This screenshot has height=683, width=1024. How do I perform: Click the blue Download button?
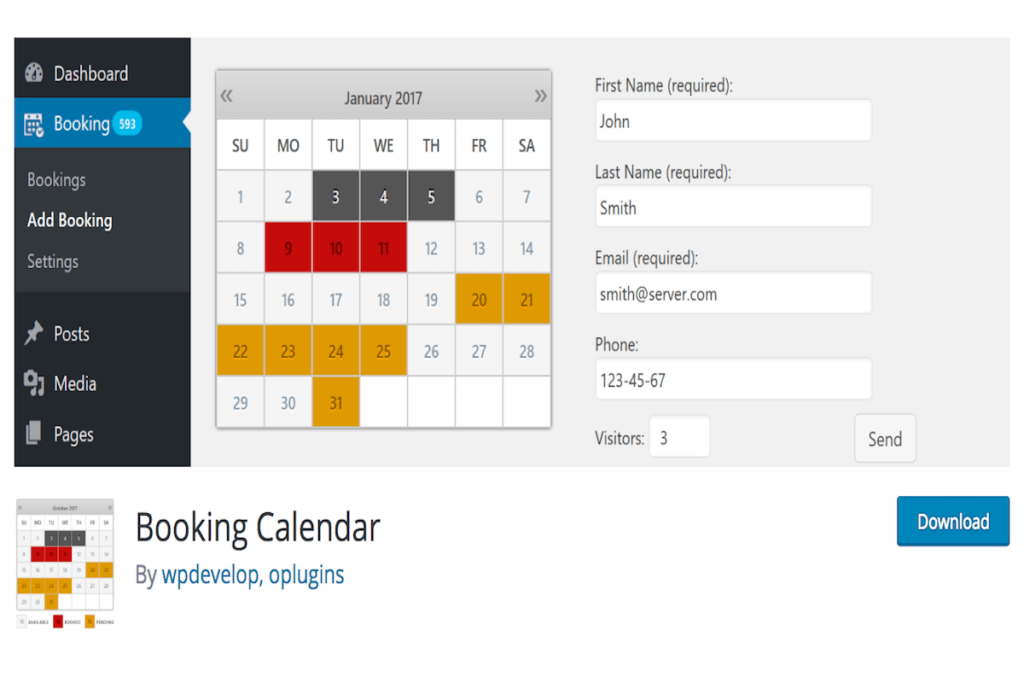(x=953, y=521)
